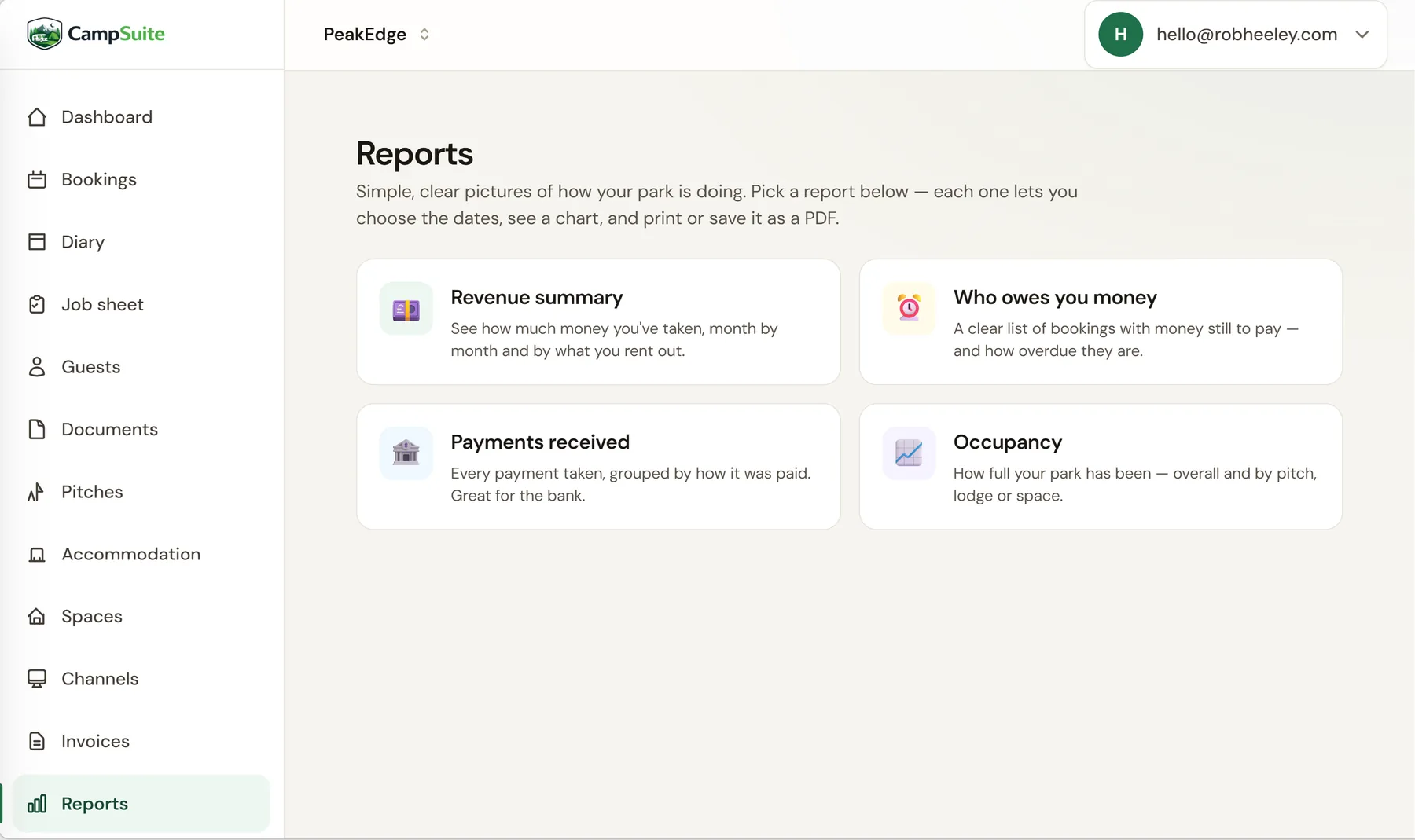
Task: Open the Who owes you money report
Action: (1101, 322)
